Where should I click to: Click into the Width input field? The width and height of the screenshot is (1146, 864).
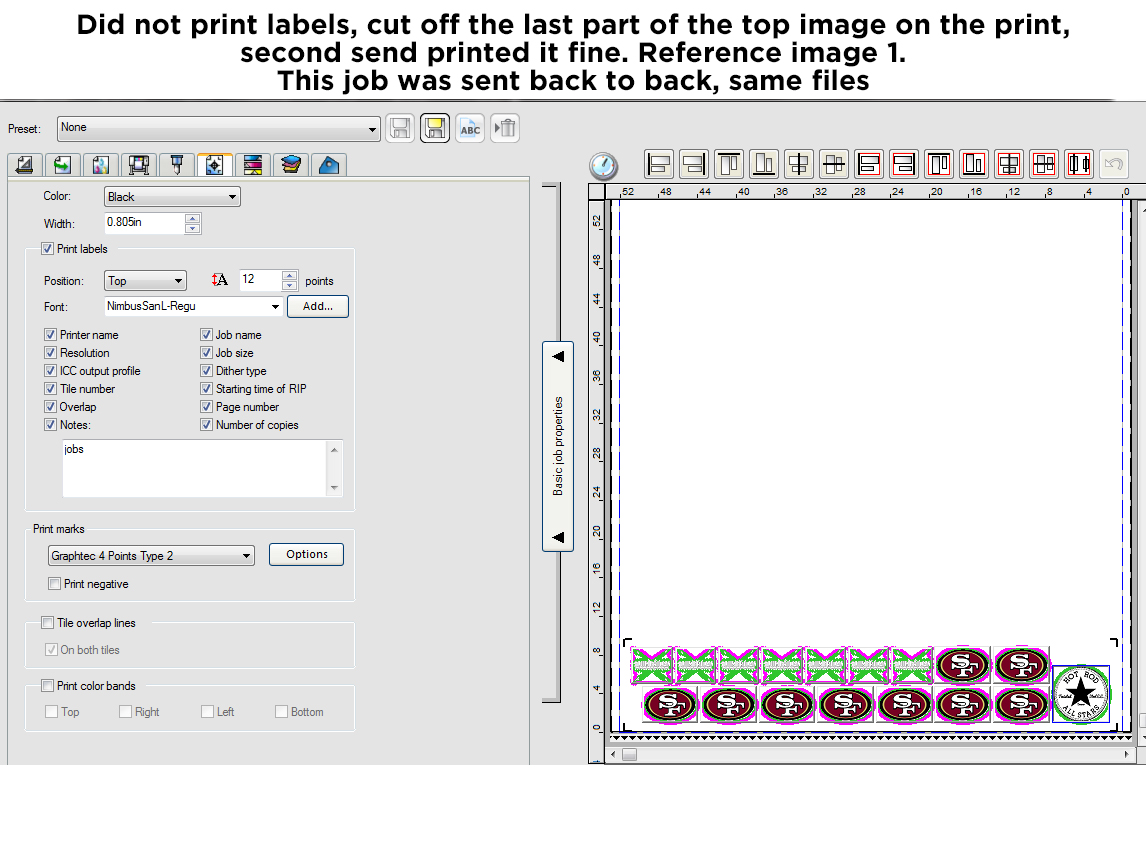click(x=145, y=223)
